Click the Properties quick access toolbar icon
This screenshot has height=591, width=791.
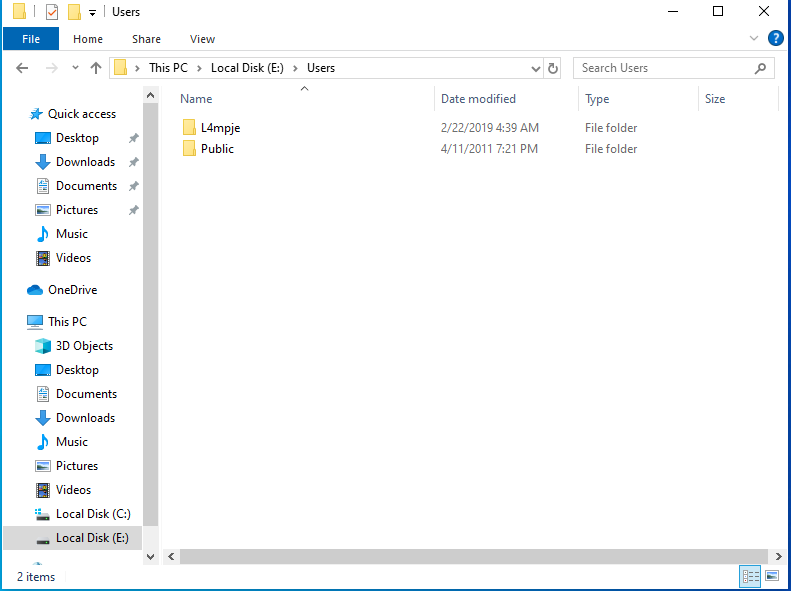[x=52, y=12]
